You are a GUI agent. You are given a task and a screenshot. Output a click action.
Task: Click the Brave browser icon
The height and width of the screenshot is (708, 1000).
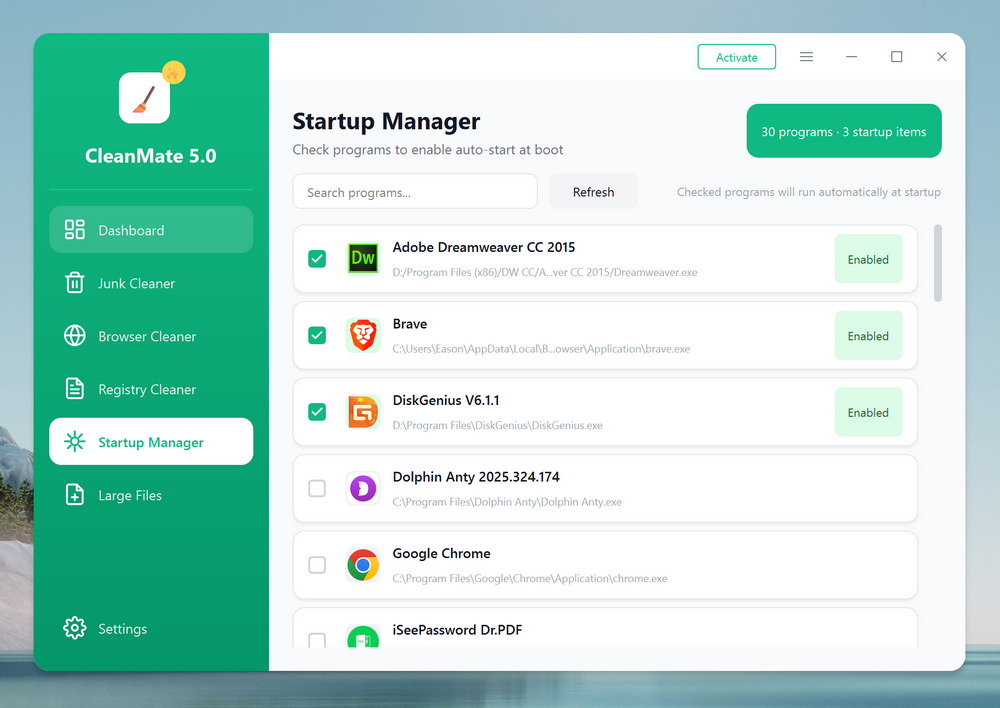click(x=362, y=335)
